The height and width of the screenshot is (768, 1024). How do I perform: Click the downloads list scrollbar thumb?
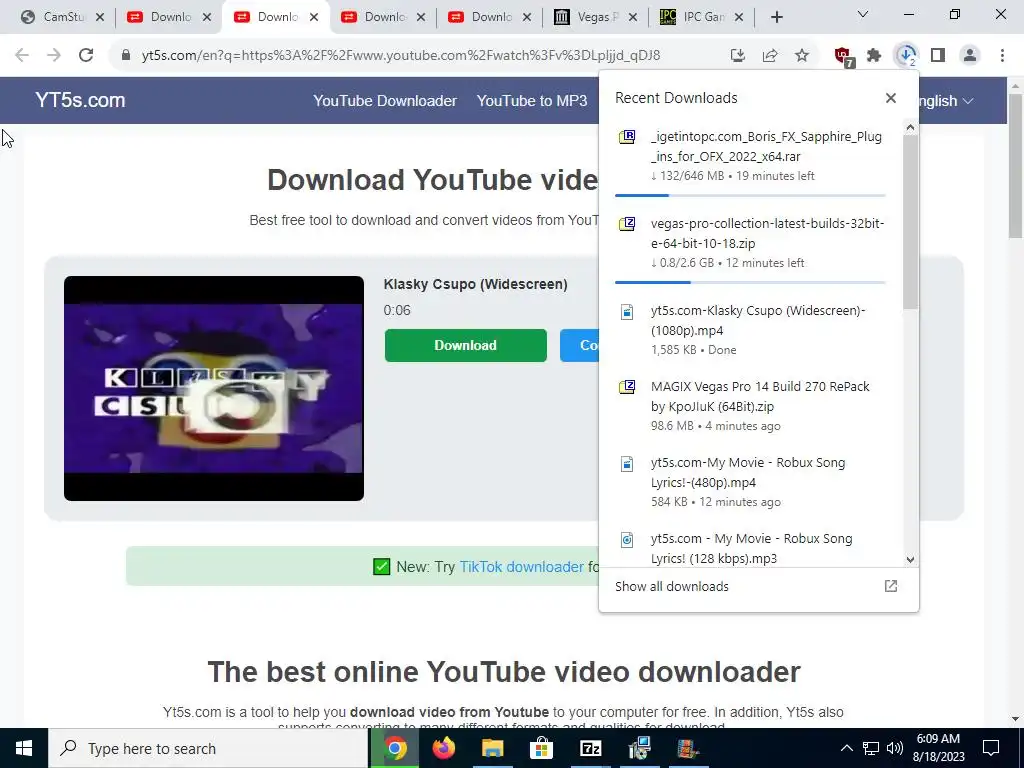coord(910,222)
